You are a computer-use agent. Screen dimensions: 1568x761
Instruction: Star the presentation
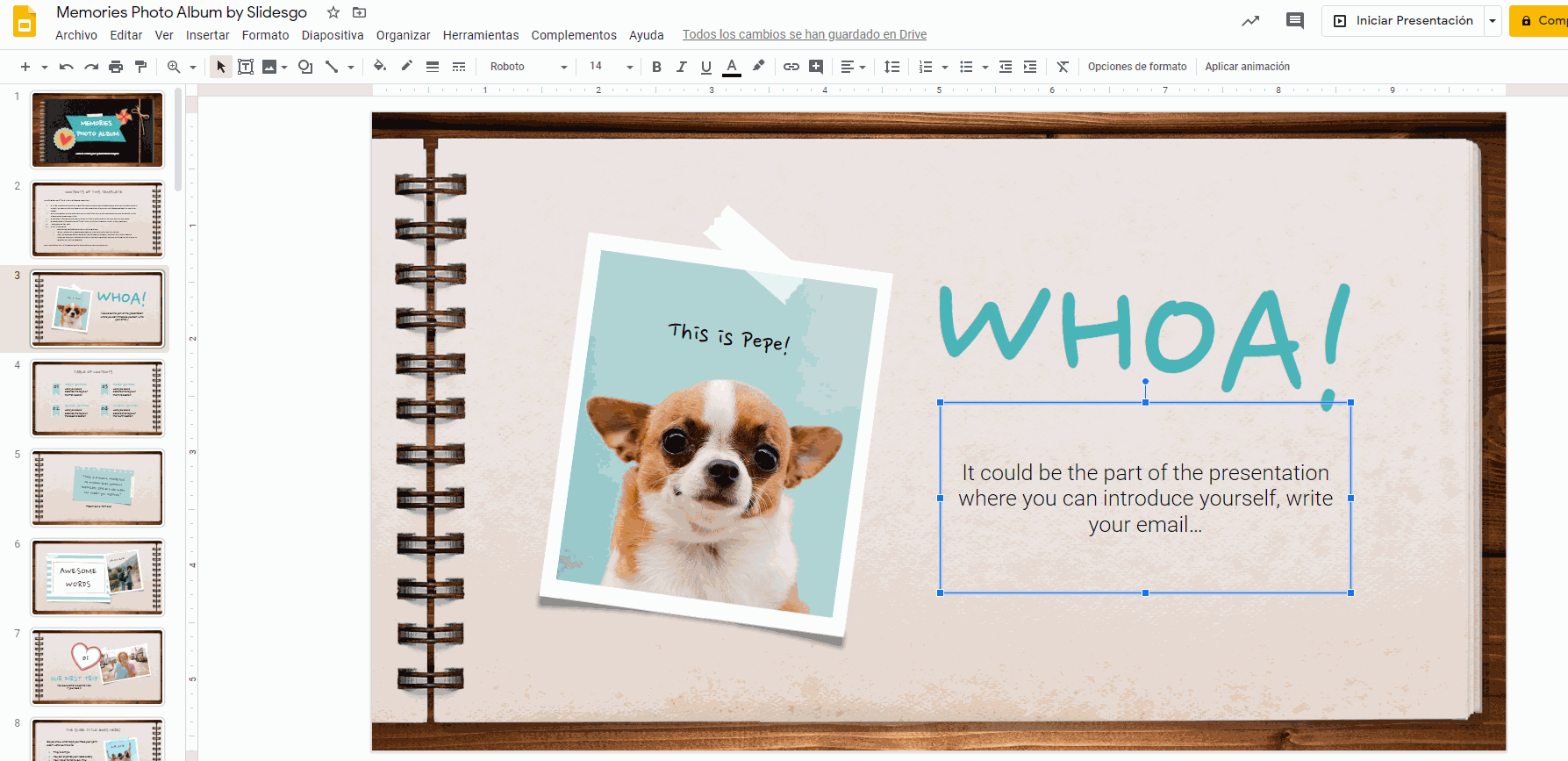point(333,12)
